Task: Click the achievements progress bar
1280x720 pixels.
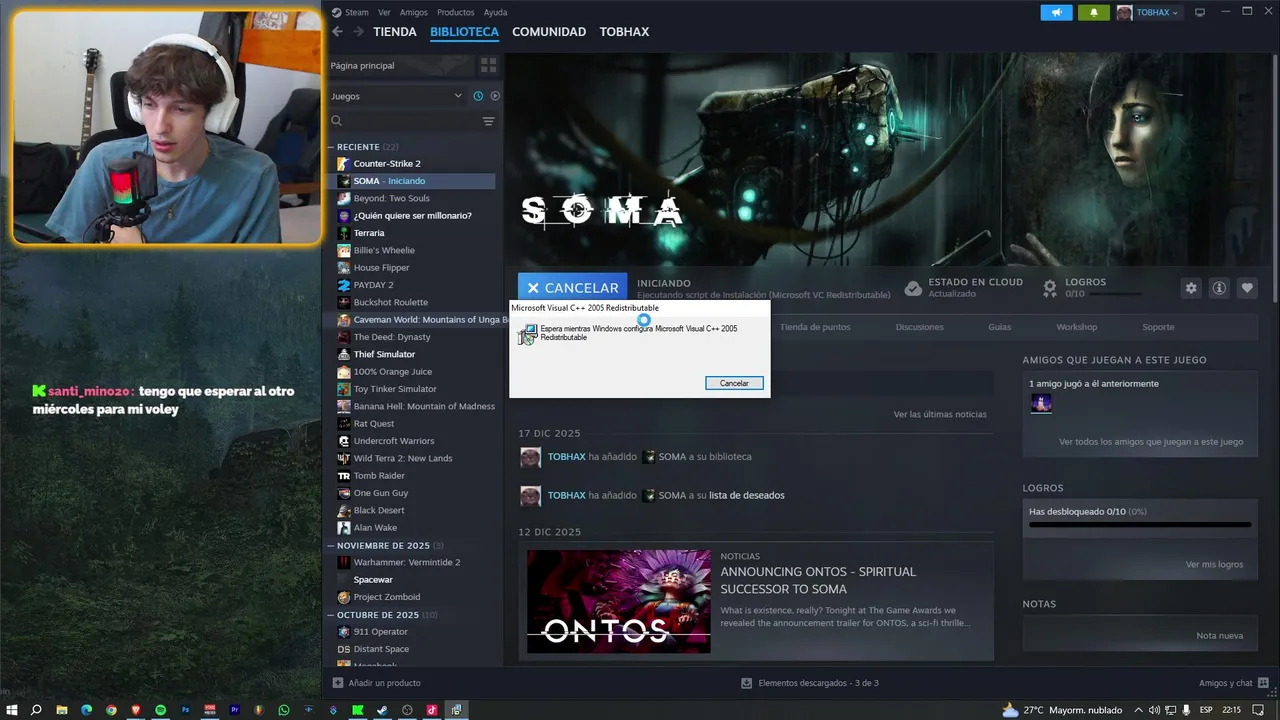Action: (1140, 524)
